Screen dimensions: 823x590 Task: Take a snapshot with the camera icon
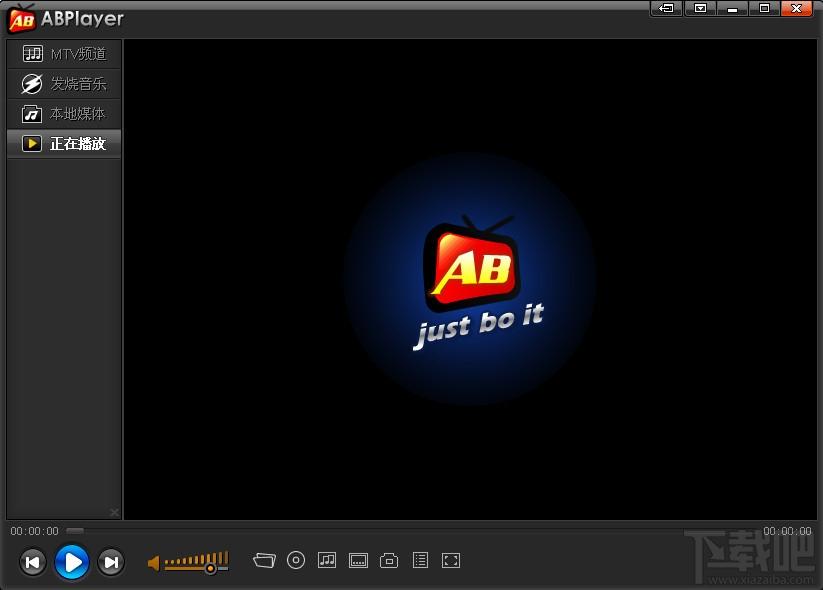(389, 561)
